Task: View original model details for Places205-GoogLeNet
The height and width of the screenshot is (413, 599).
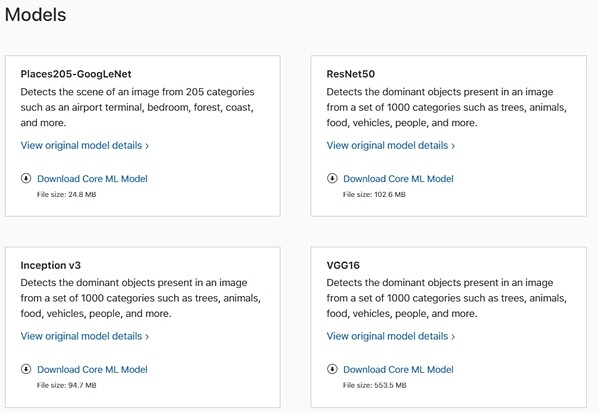Action: coord(84,145)
